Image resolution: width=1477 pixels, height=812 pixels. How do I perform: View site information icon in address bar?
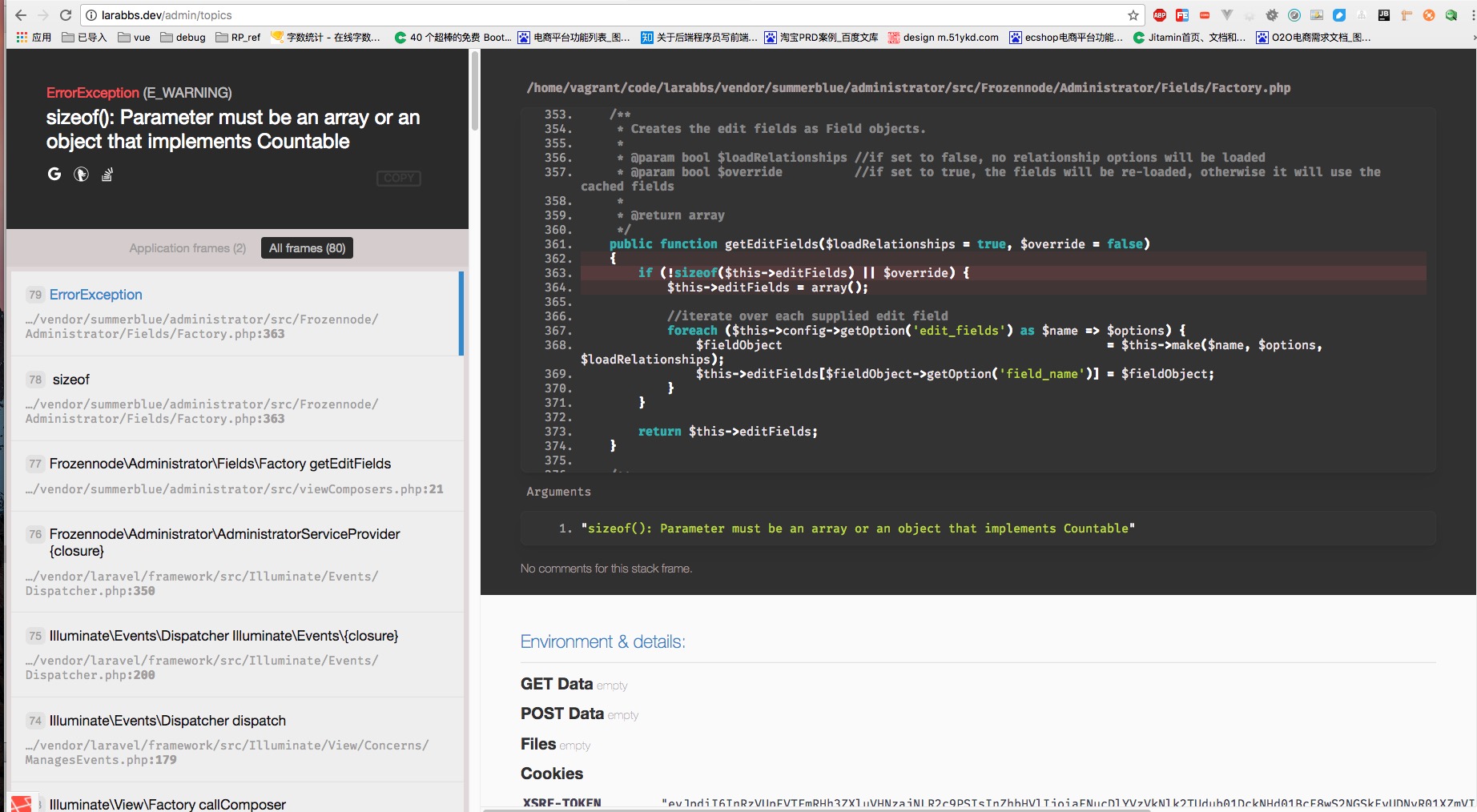(91, 15)
